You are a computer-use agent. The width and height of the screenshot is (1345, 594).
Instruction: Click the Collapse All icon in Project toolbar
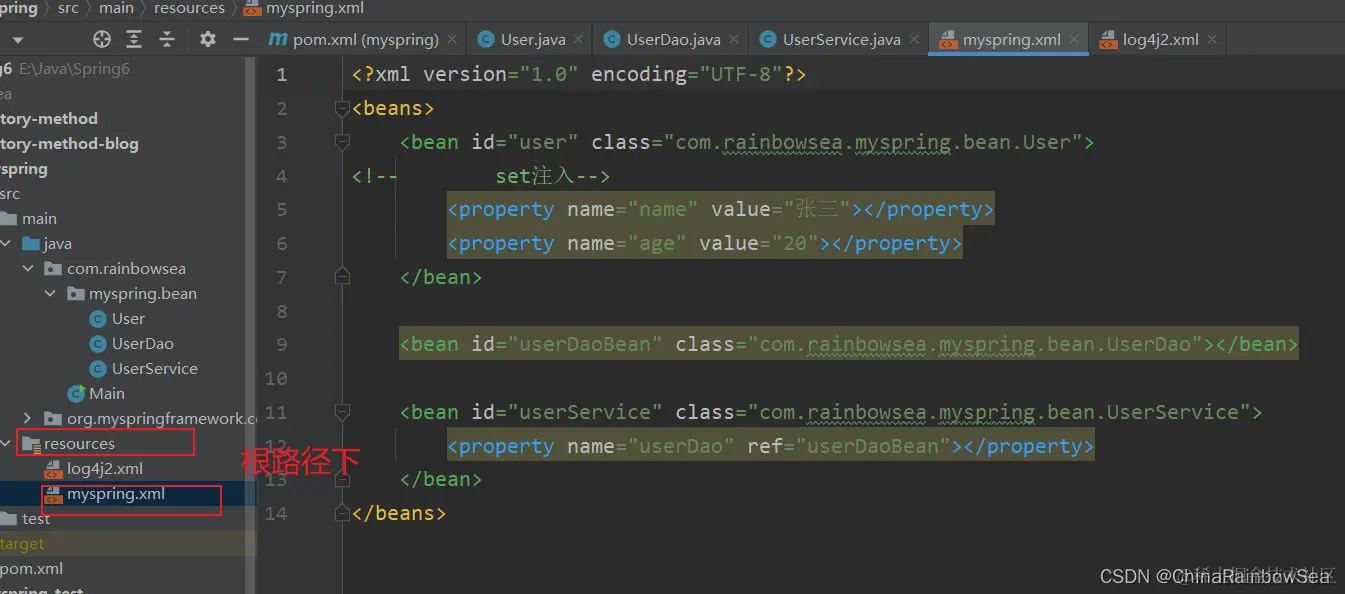point(167,39)
